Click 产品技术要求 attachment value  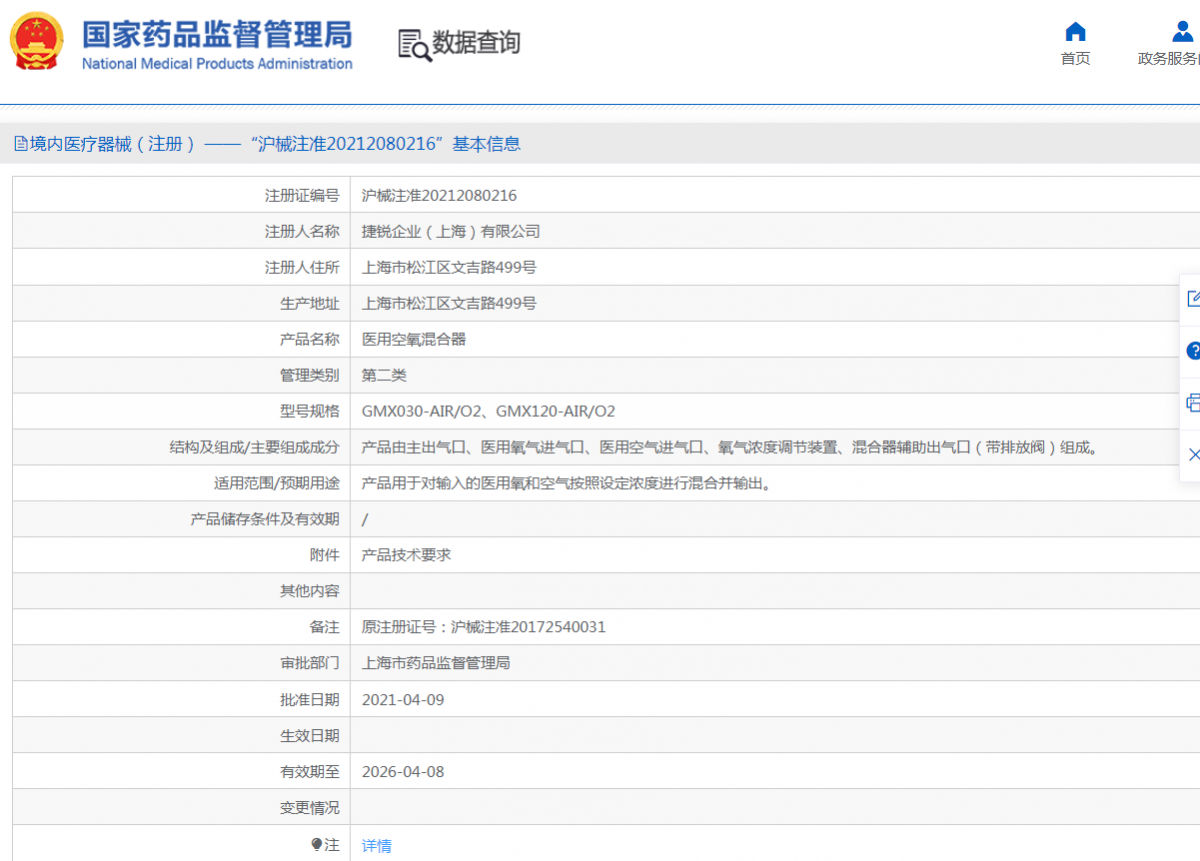406,556
